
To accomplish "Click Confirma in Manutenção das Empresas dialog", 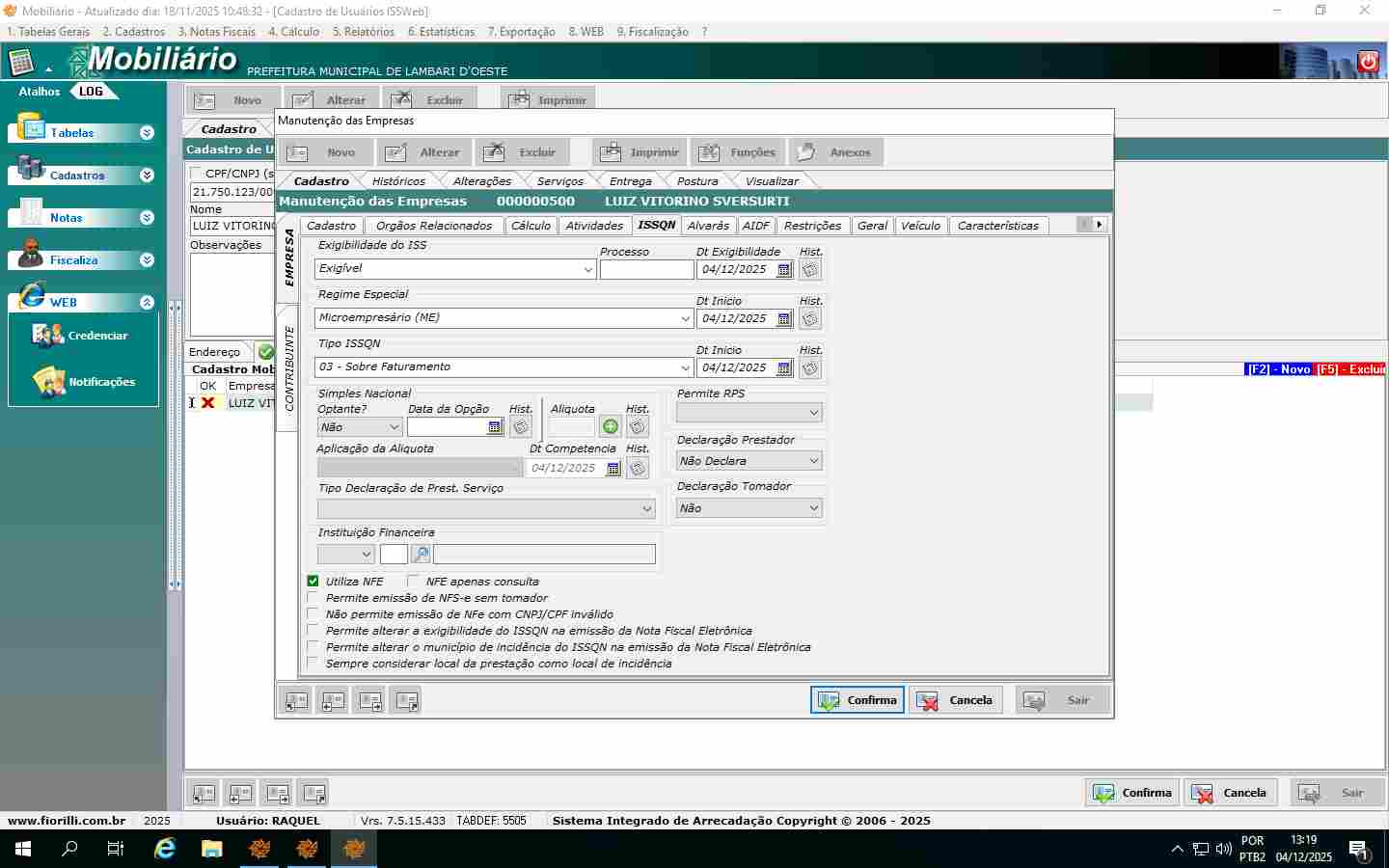I will (x=858, y=700).
